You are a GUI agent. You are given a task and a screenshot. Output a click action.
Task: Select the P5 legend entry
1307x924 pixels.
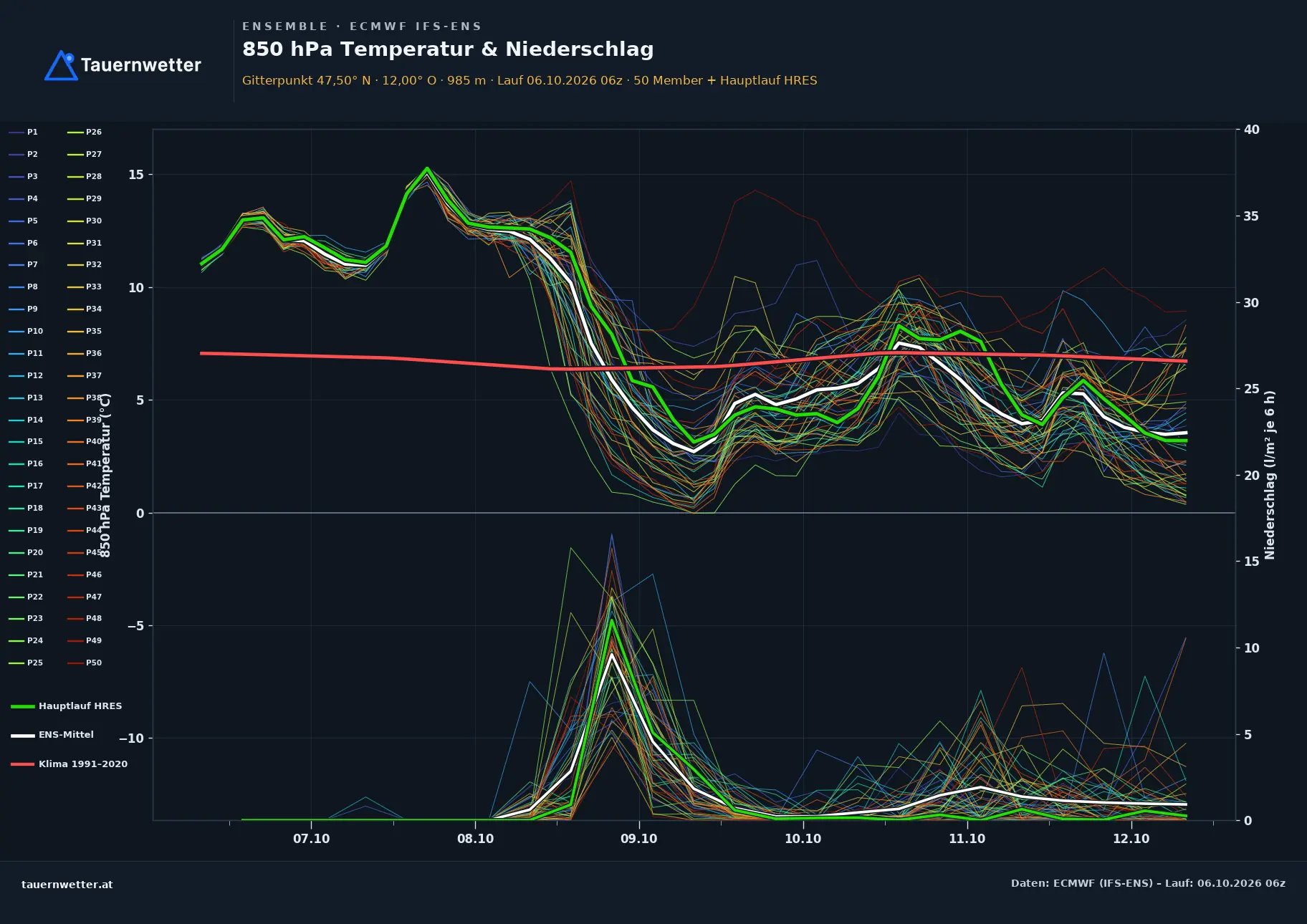click(x=24, y=221)
